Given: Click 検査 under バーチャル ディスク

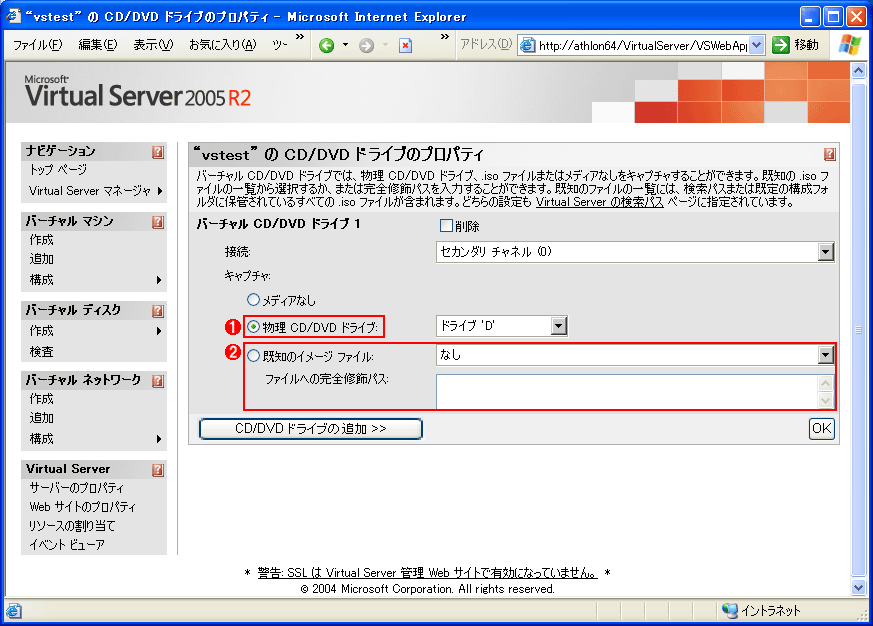Looking at the screenshot, I should [42, 352].
